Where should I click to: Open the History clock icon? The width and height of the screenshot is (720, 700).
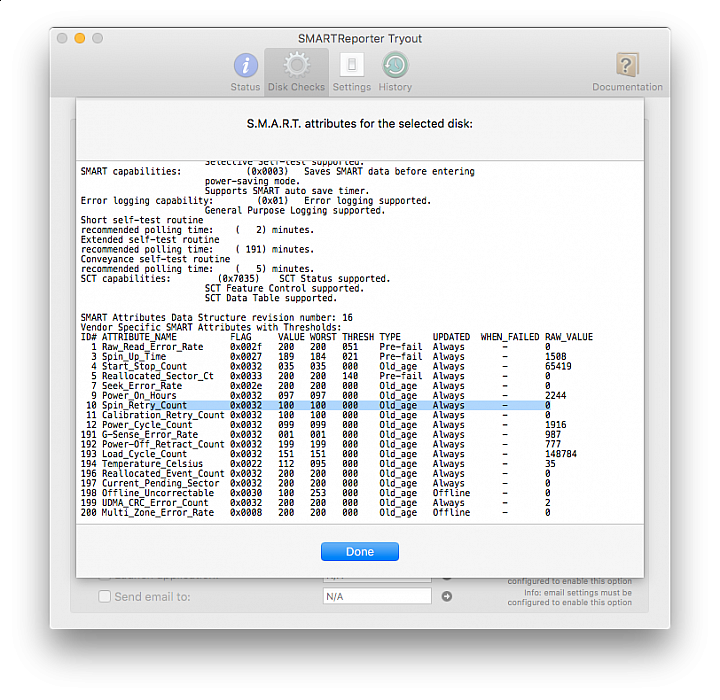click(395, 65)
